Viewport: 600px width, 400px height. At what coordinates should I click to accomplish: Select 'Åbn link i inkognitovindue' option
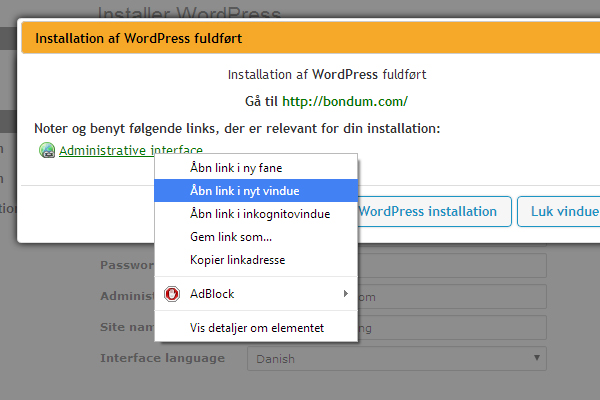[x=256, y=214]
